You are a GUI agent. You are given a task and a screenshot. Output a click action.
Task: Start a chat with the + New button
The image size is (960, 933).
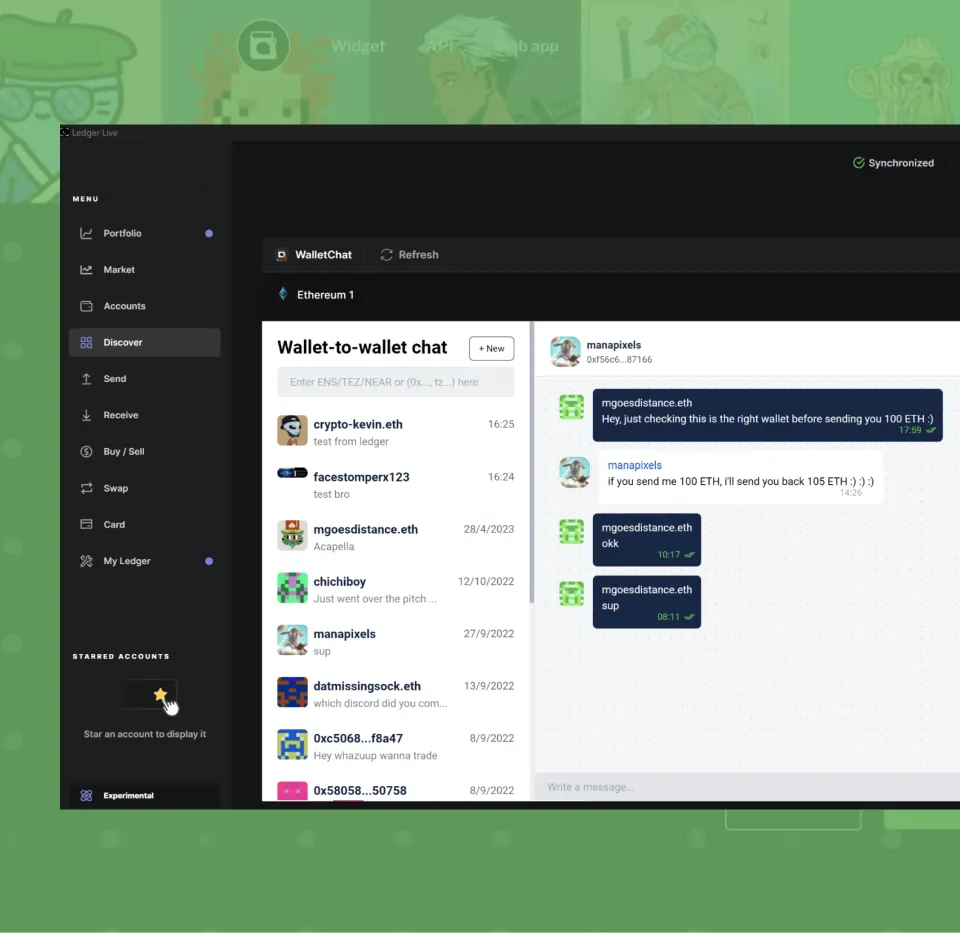coord(492,348)
